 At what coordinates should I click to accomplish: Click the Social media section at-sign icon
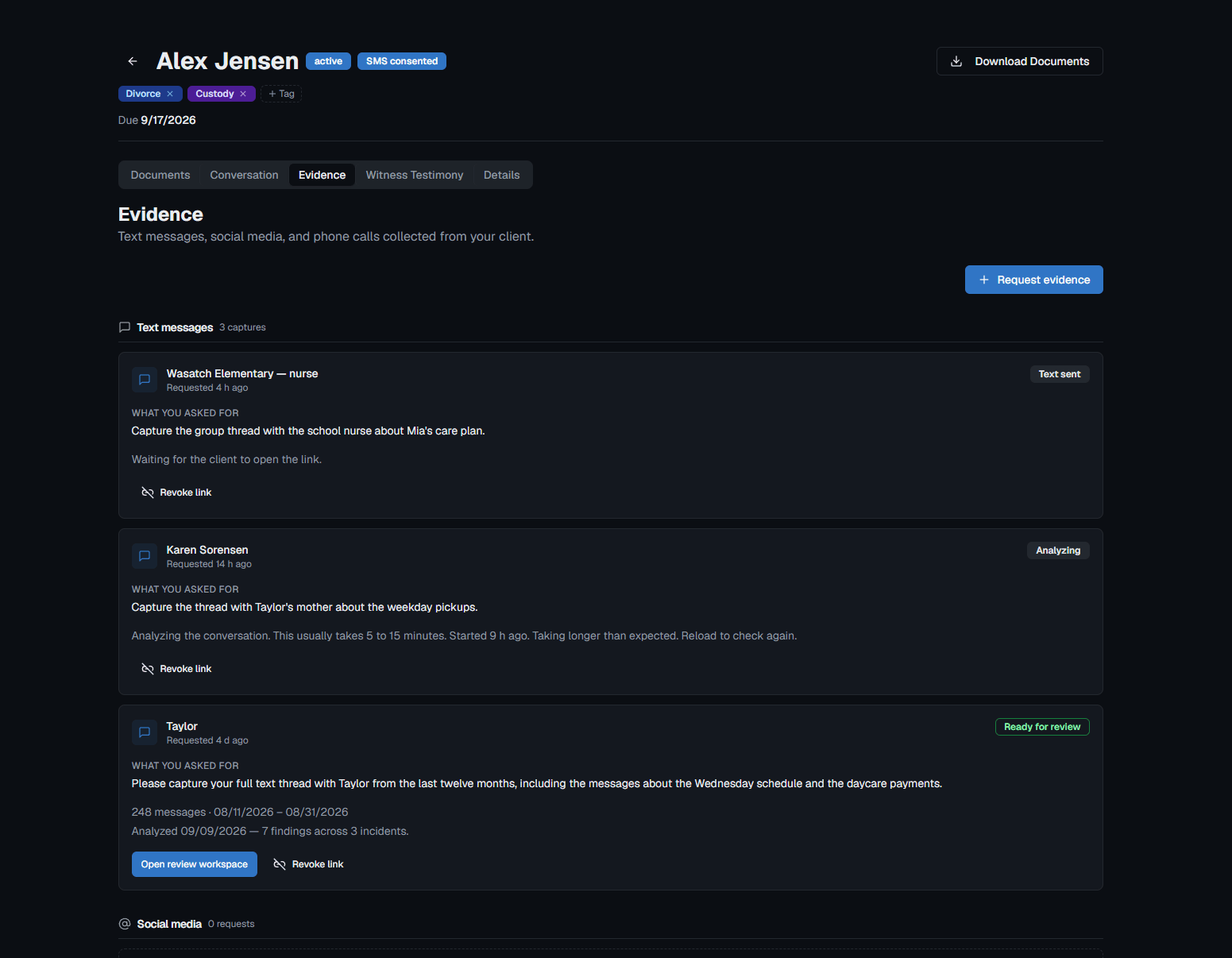coord(125,924)
